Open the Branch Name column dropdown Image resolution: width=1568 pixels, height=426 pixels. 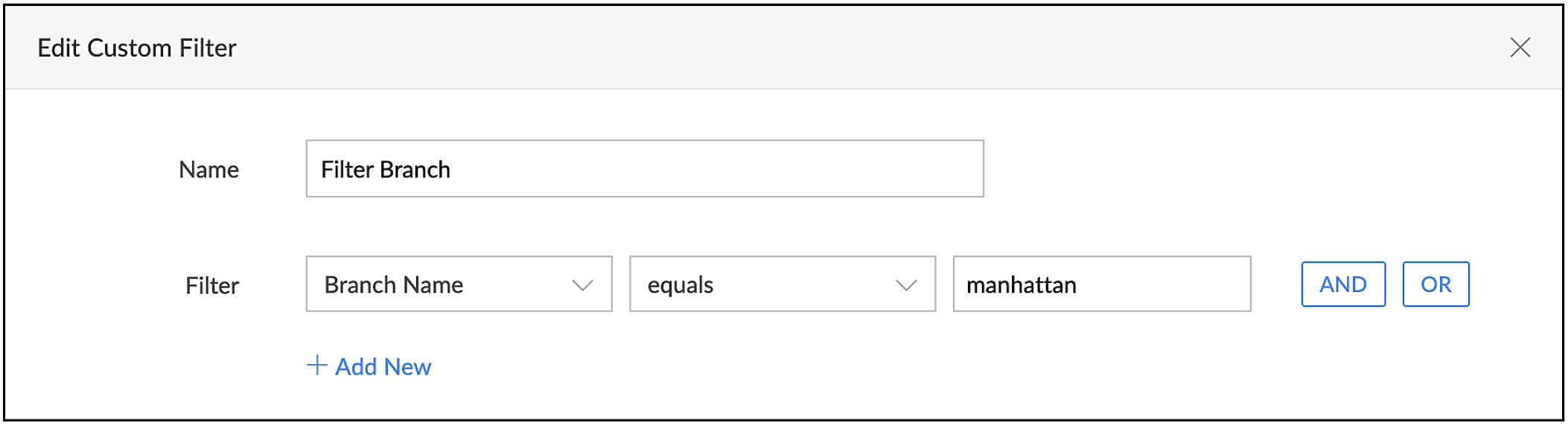pyautogui.click(x=458, y=284)
